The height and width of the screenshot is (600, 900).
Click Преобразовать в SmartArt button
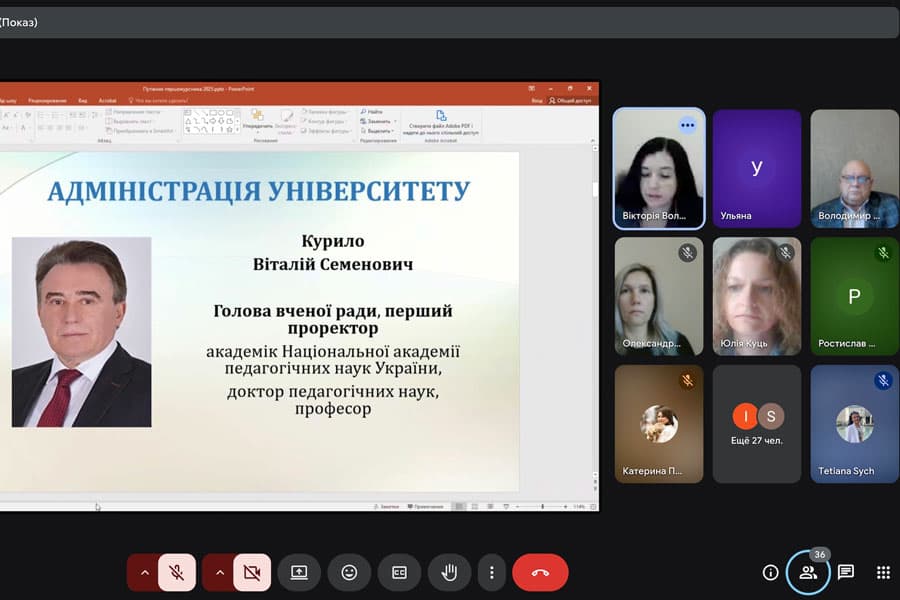coord(140,131)
